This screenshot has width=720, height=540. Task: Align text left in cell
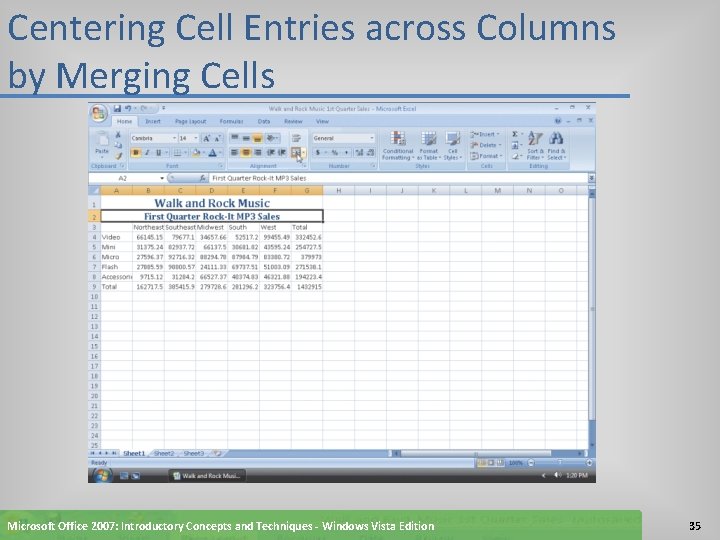pos(234,152)
